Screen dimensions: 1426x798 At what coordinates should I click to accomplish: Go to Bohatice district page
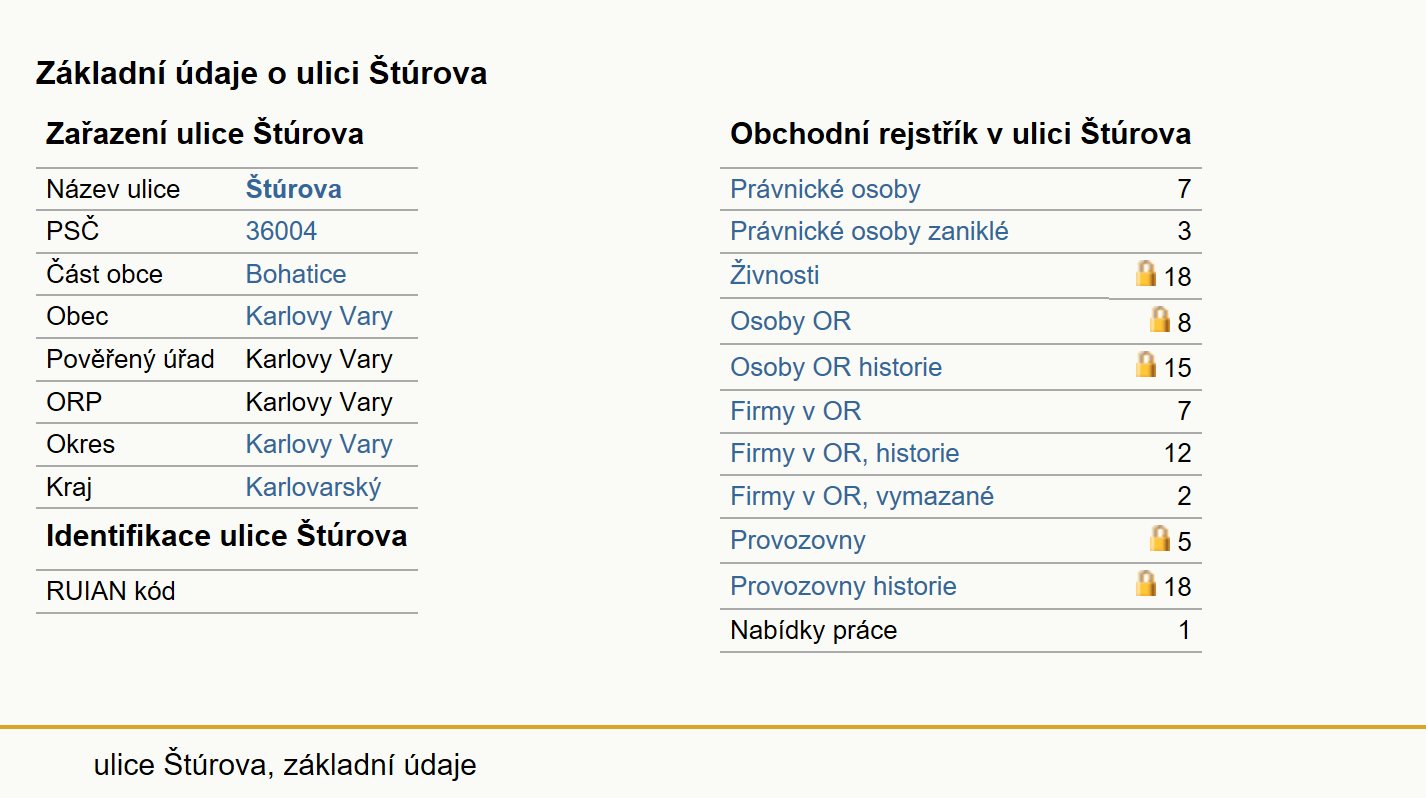tap(296, 274)
